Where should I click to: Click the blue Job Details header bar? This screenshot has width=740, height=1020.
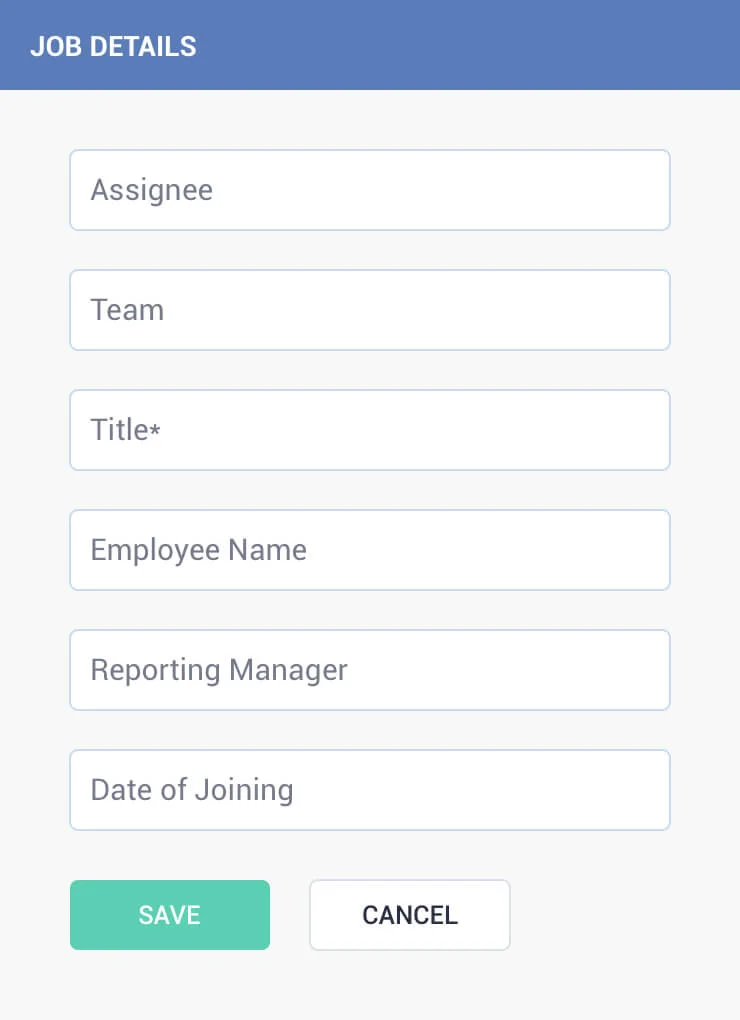pyautogui.click(x=370, y=45)
